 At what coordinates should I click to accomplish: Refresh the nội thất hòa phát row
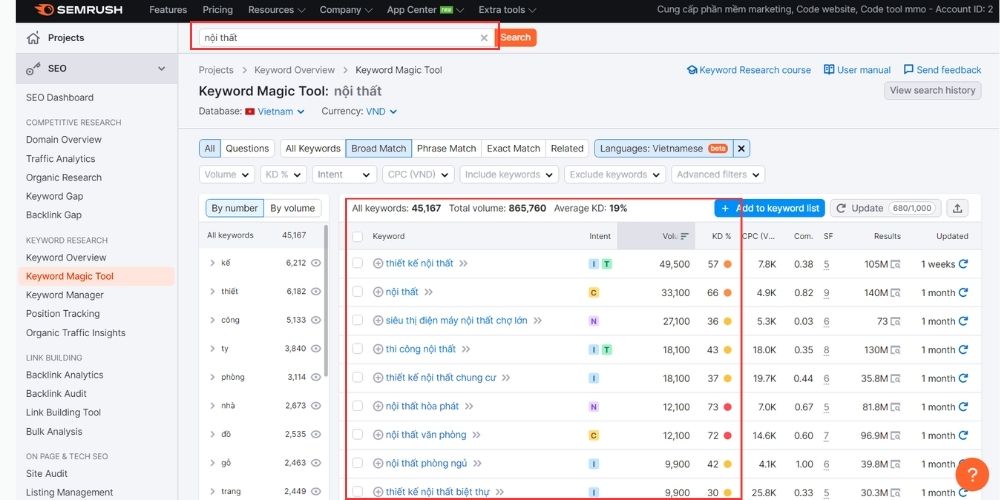tap(963, 407)
